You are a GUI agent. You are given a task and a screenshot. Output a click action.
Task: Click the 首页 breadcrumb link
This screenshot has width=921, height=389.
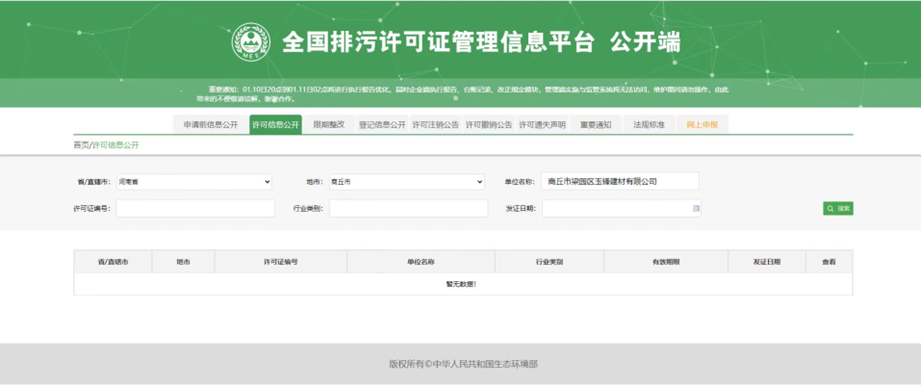(x=81, y=145)
